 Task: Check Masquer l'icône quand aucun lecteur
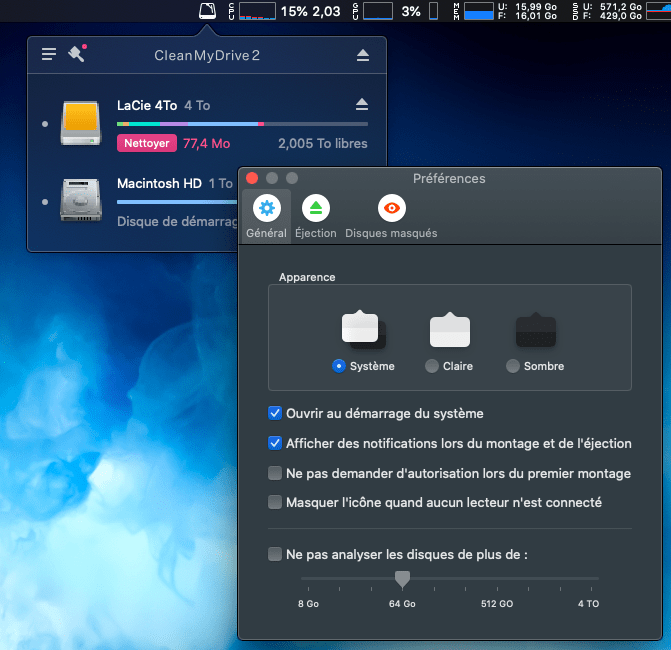point(275,502)
